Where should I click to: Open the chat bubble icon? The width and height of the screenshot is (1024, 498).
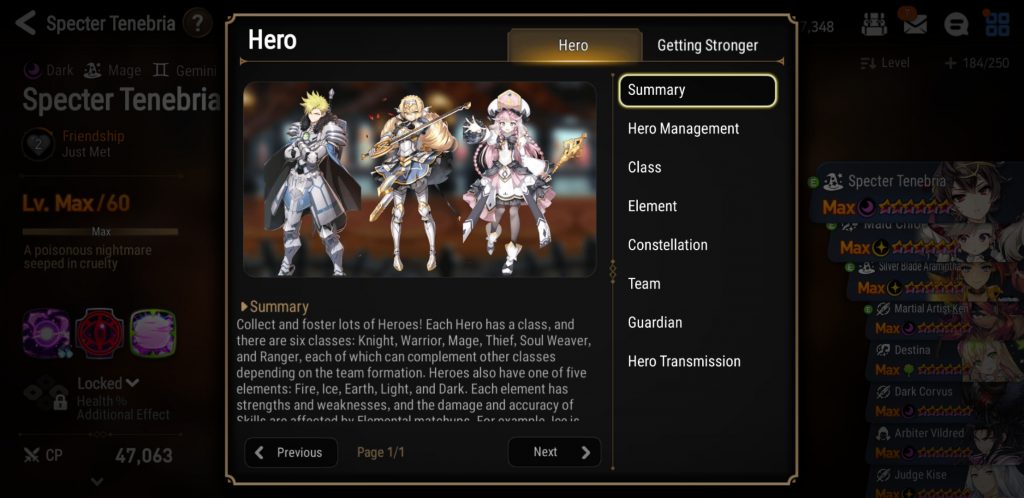point(956,25)
